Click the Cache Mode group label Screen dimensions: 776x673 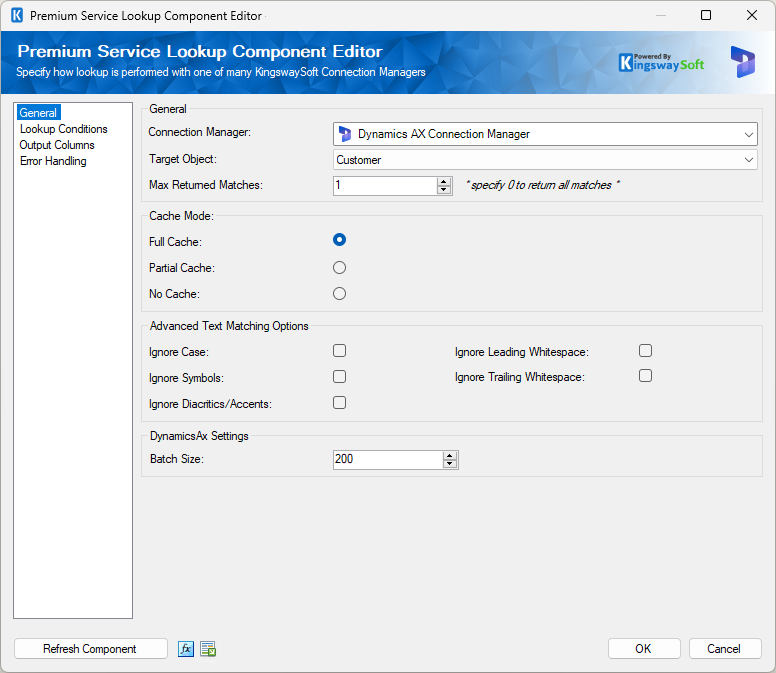(182, 216)
